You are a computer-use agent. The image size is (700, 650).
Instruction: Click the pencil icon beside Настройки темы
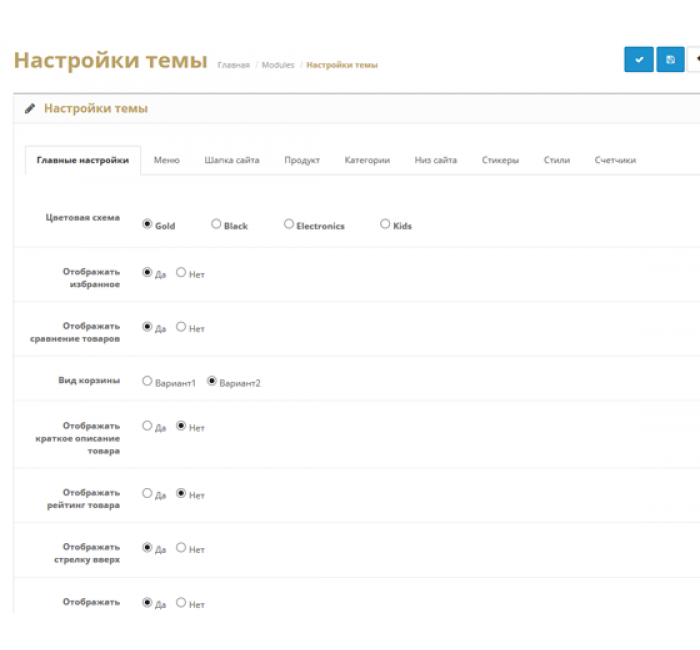30,108
